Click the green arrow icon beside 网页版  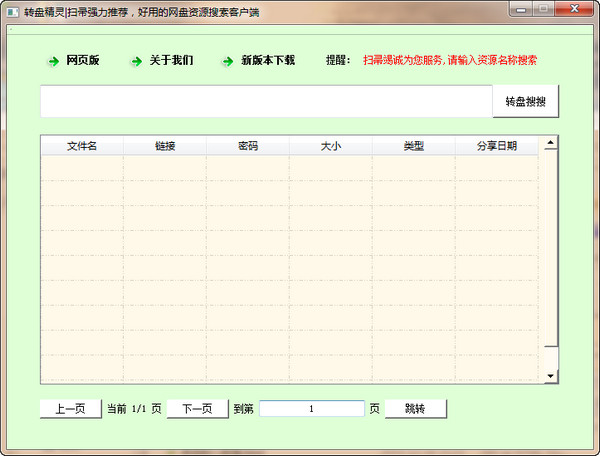tap(53, 61)
